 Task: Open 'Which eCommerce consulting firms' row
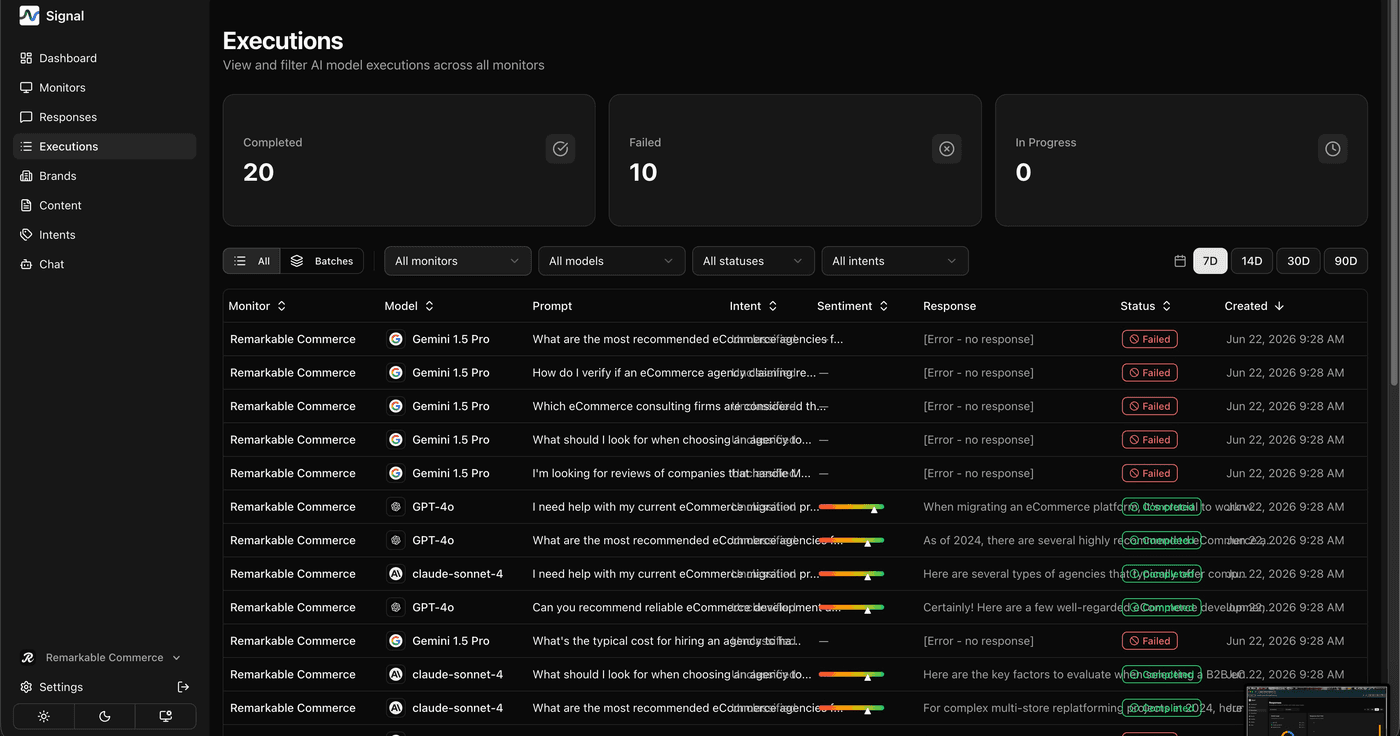coord(794,406)
